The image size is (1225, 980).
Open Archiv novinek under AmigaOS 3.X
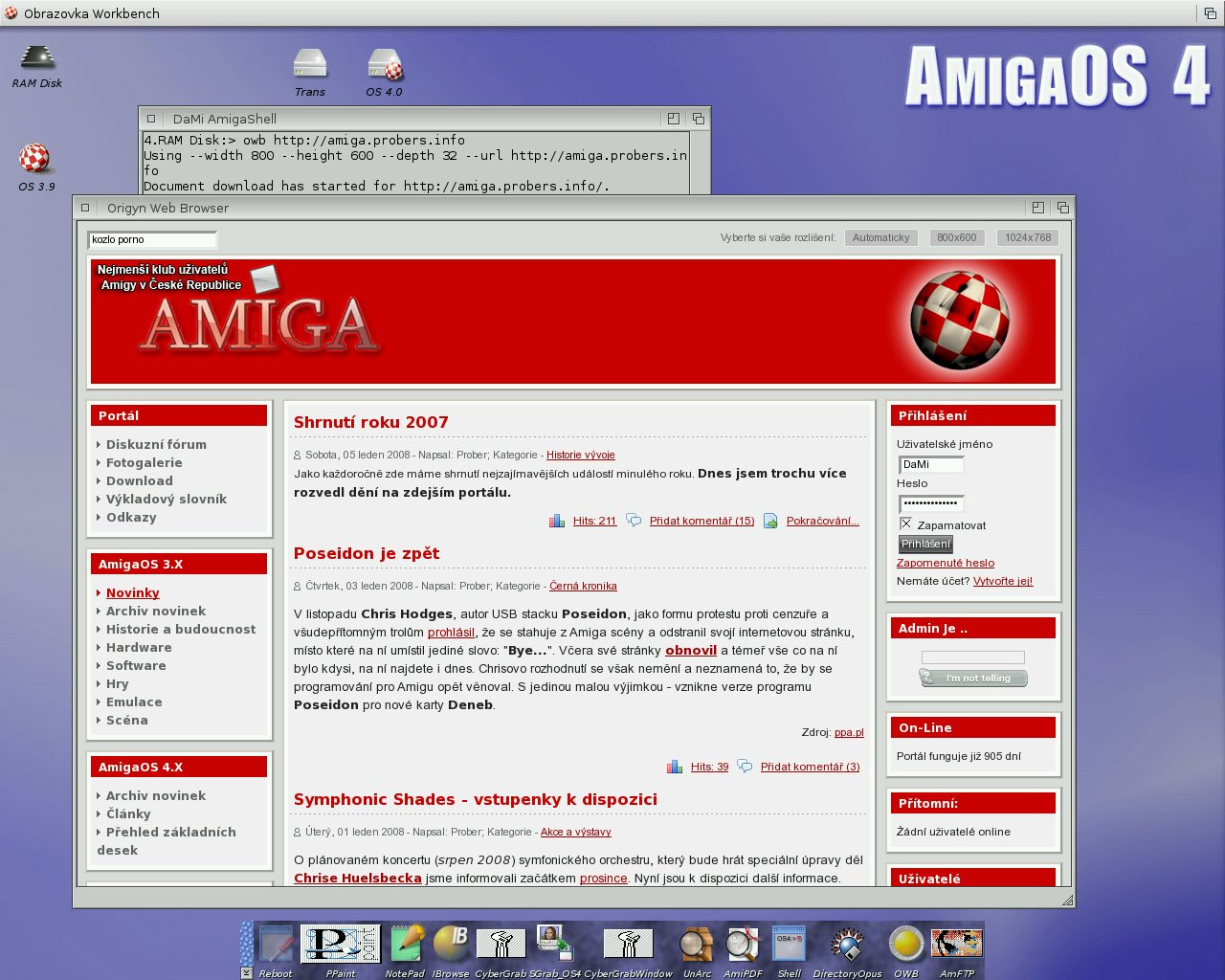pyautogui.click(x=156, y=611)
